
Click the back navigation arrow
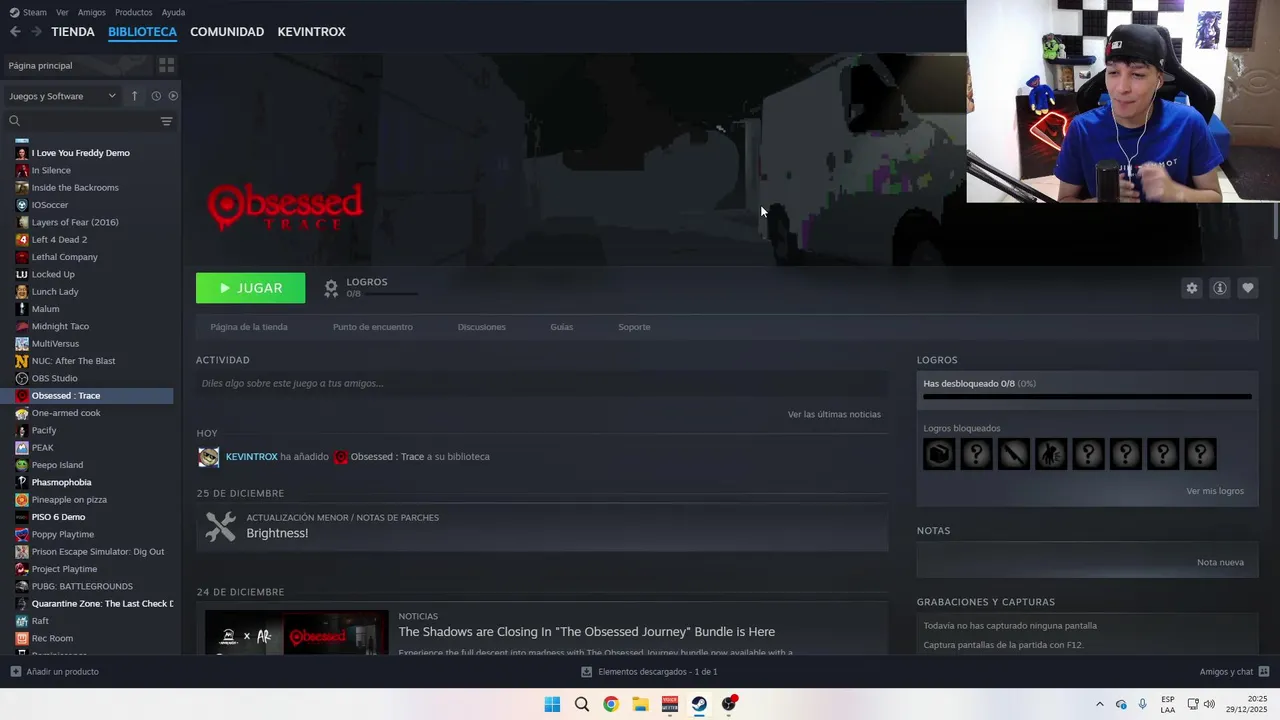point(15,32)
